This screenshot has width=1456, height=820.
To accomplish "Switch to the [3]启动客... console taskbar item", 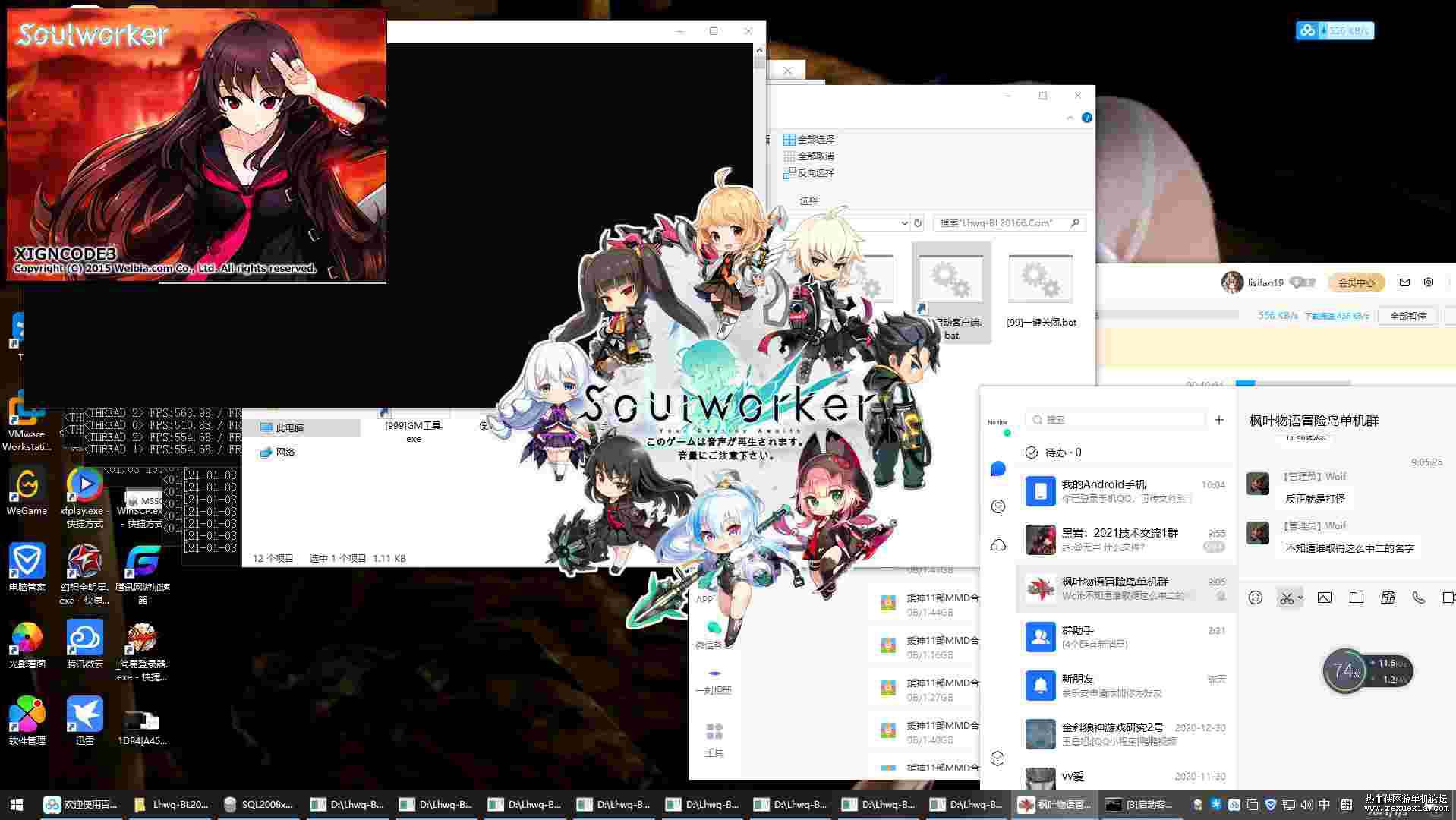I will 1139,805.
